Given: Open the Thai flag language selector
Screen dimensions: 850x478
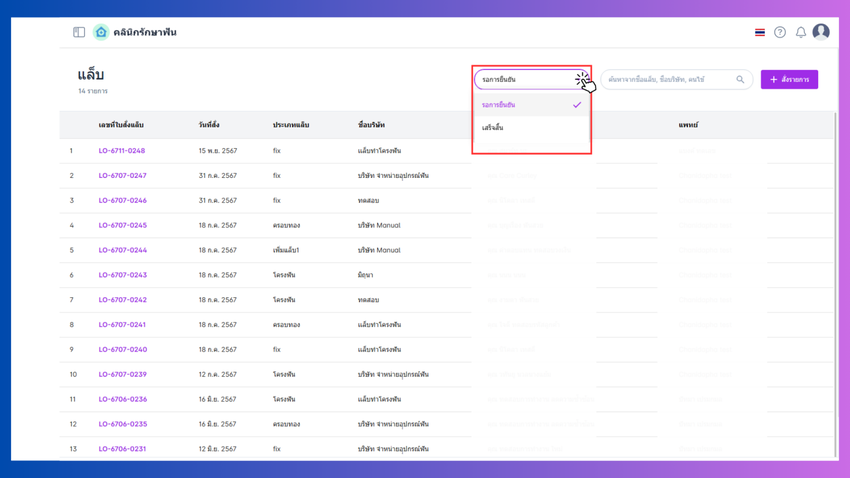Looking at the screenshot, I should pyautogui.click(x=759, y=33).
